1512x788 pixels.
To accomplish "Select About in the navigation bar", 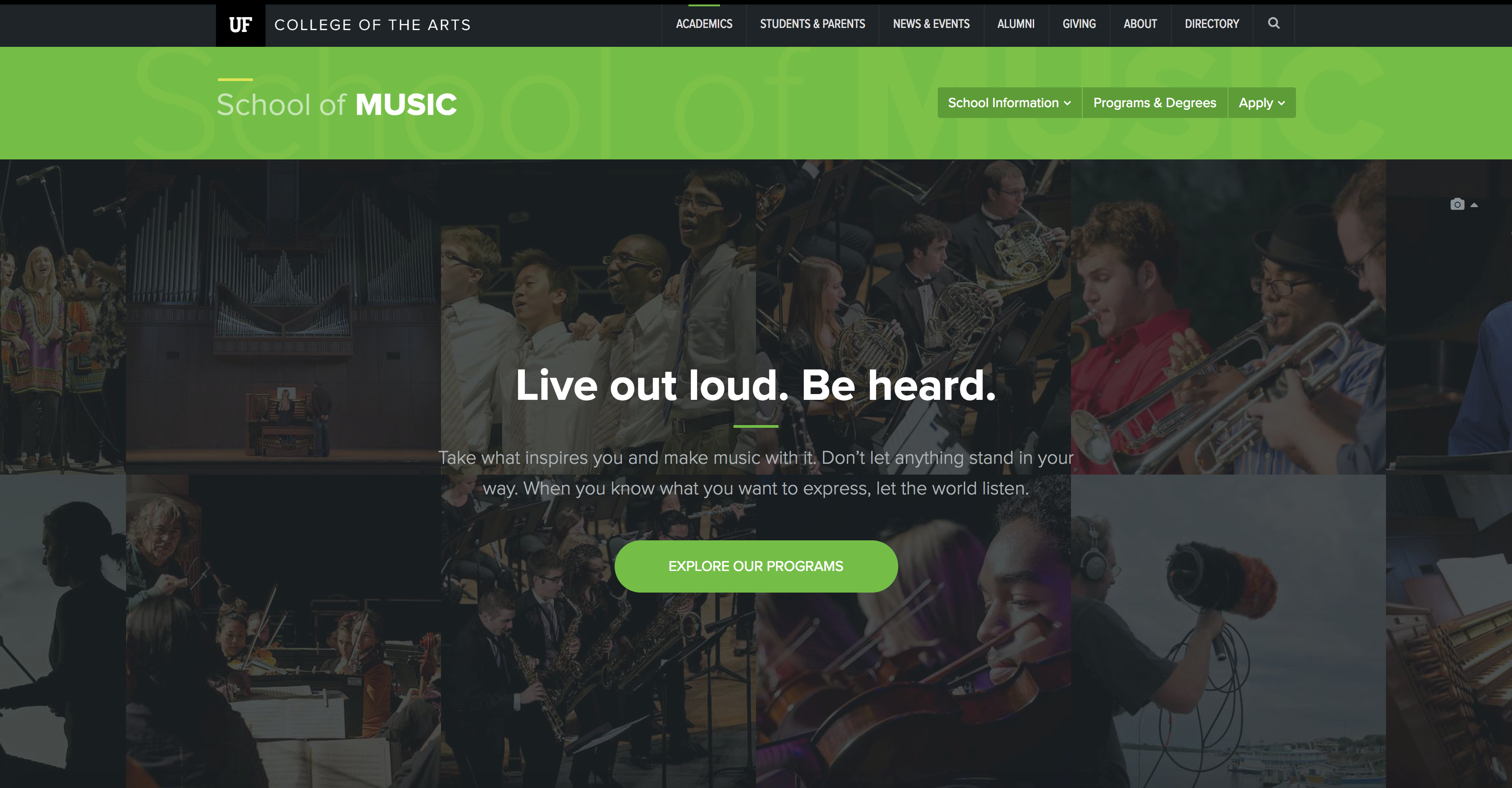I will (x=1140, y=24).
